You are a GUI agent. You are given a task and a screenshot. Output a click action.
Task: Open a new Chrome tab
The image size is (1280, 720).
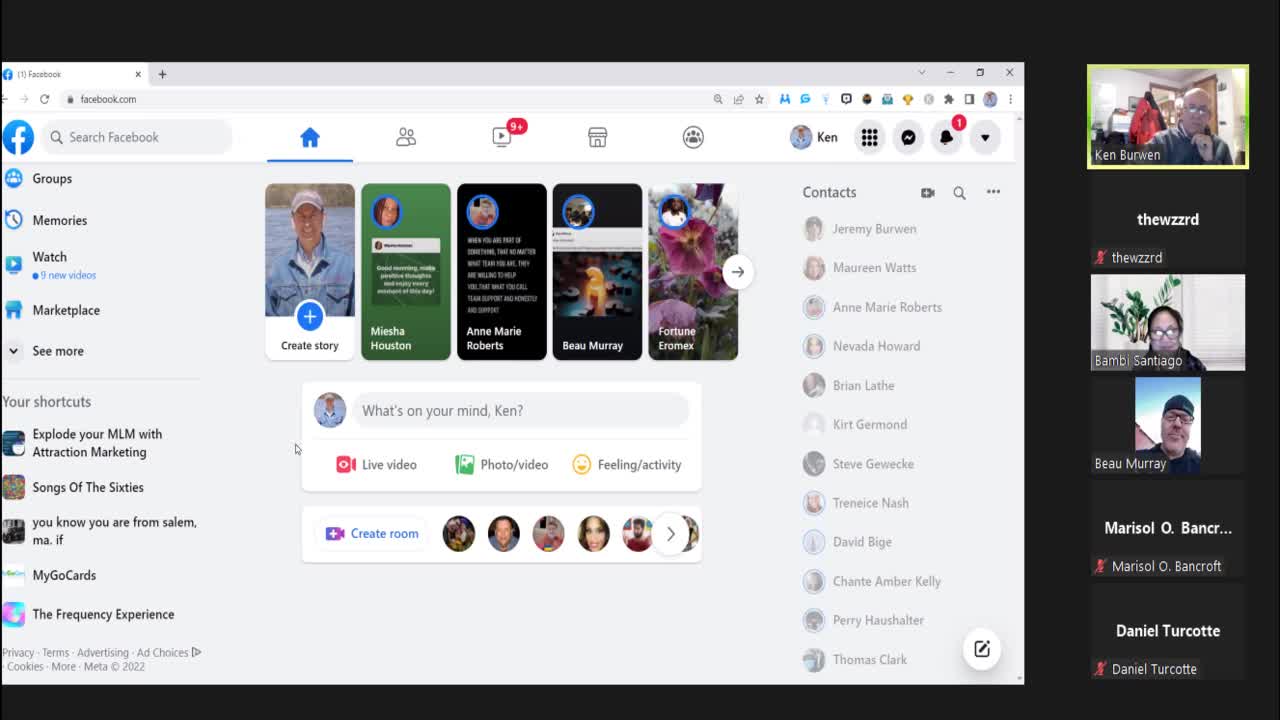(x=162, y=74)
